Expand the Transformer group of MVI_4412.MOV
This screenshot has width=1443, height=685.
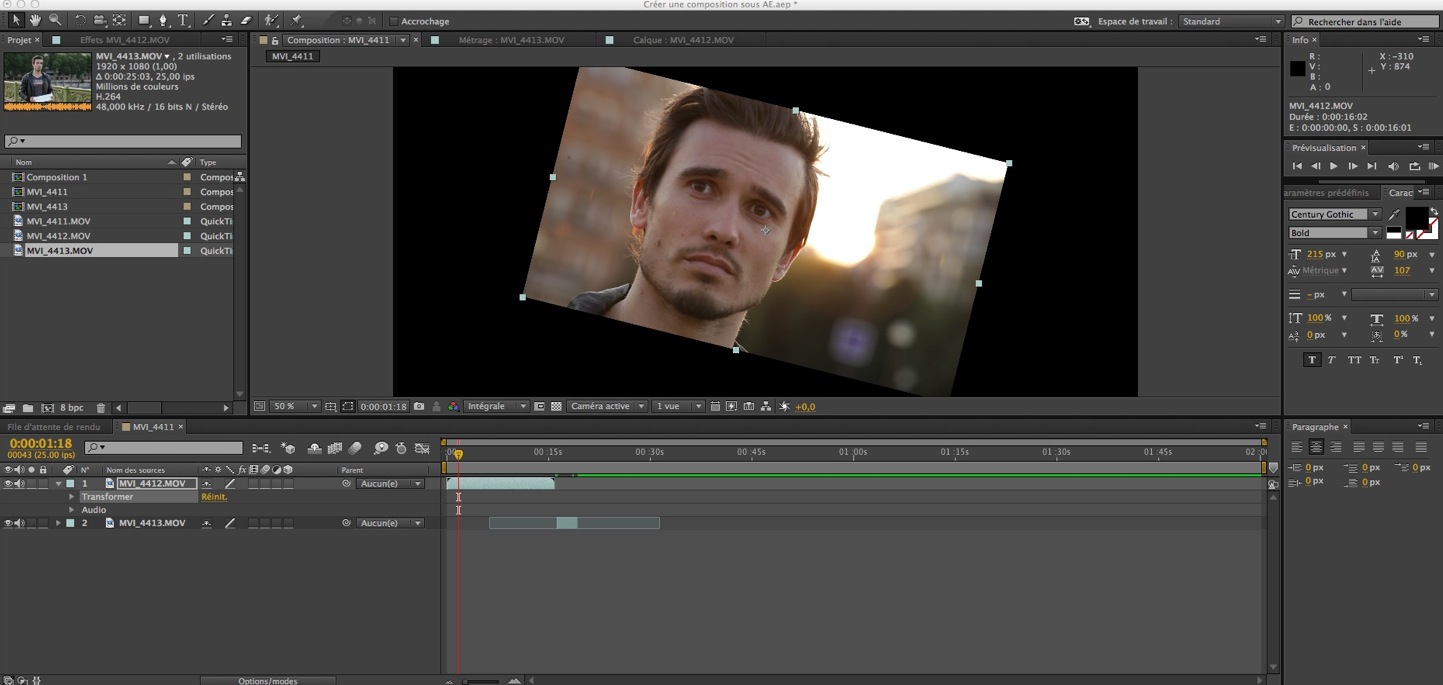(71, 497)
